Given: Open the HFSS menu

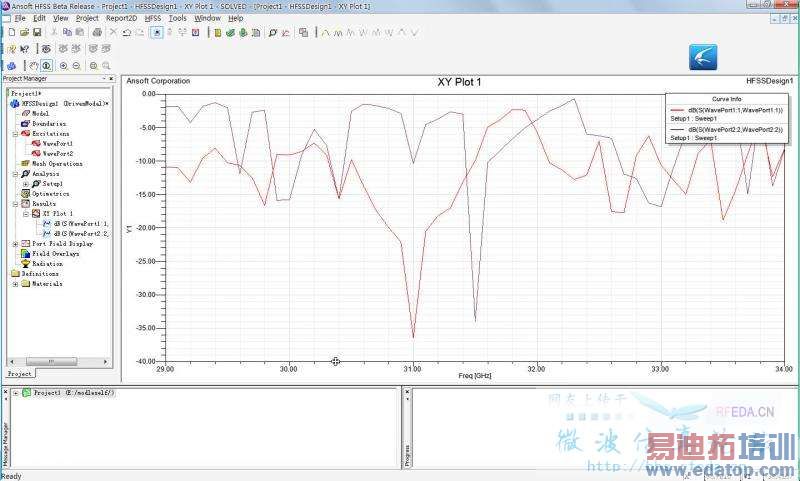Looking at the screenshot, I should 153,18.
